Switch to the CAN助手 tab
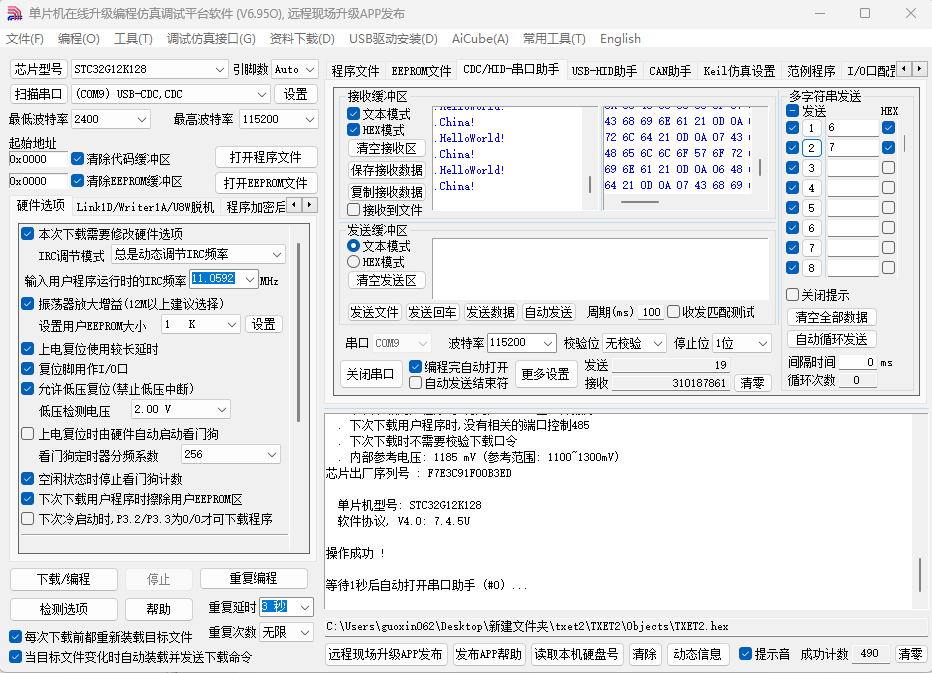 coord(669,71)
